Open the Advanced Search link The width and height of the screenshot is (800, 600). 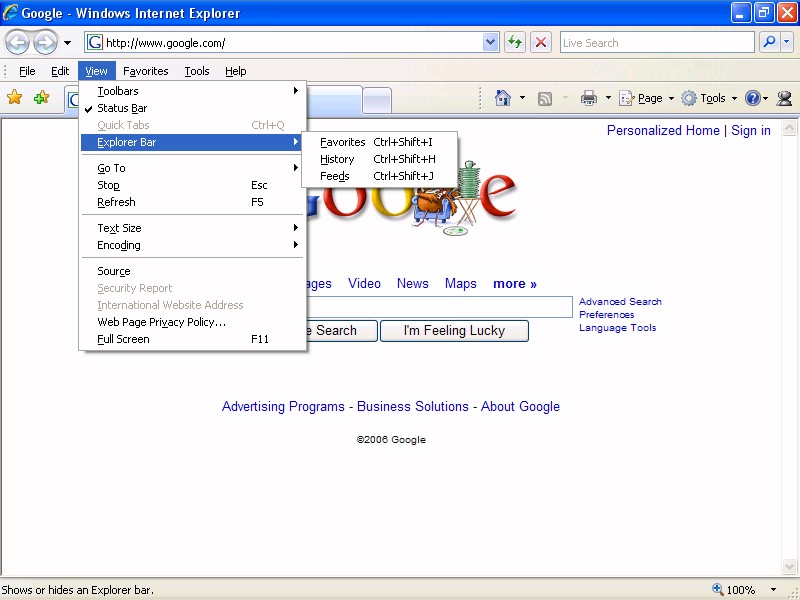(620, 301)
